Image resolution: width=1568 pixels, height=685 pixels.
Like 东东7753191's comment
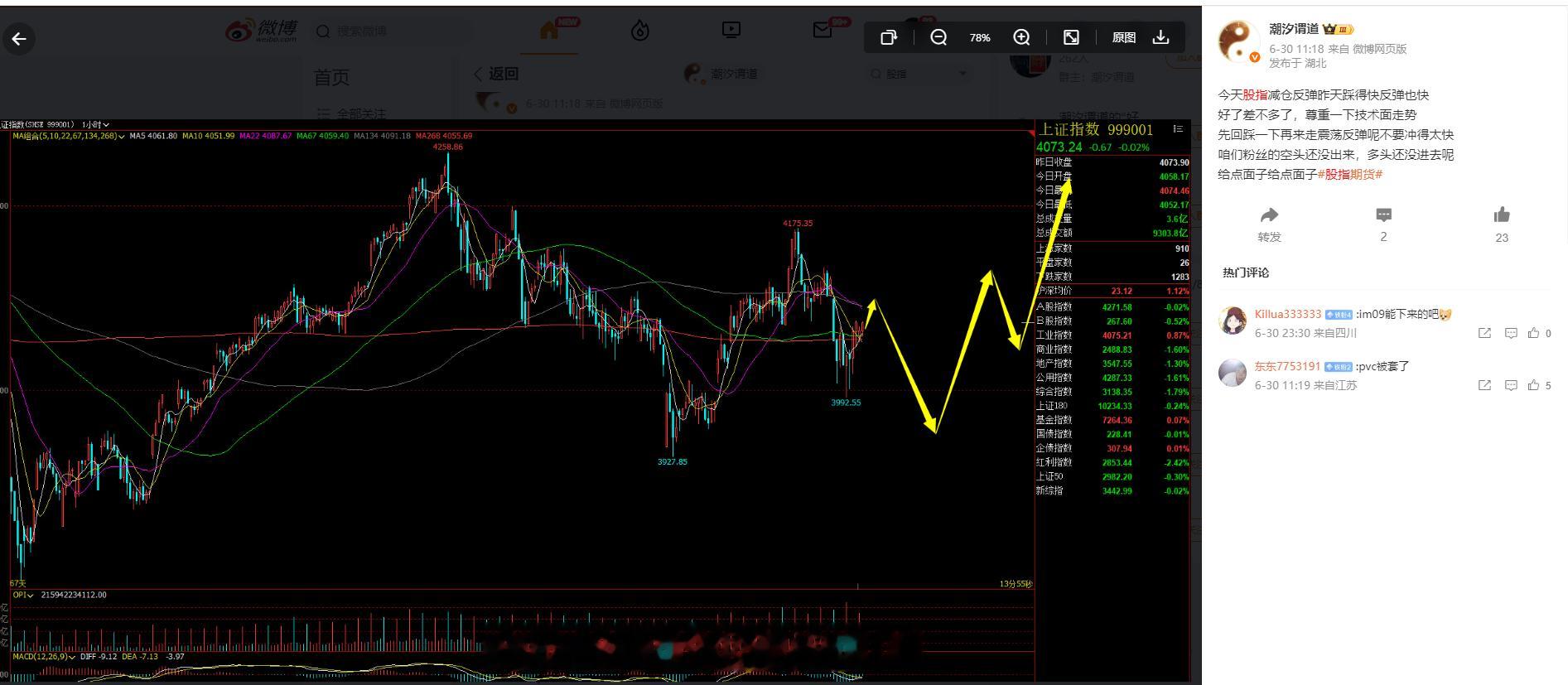coord(1534,385)
